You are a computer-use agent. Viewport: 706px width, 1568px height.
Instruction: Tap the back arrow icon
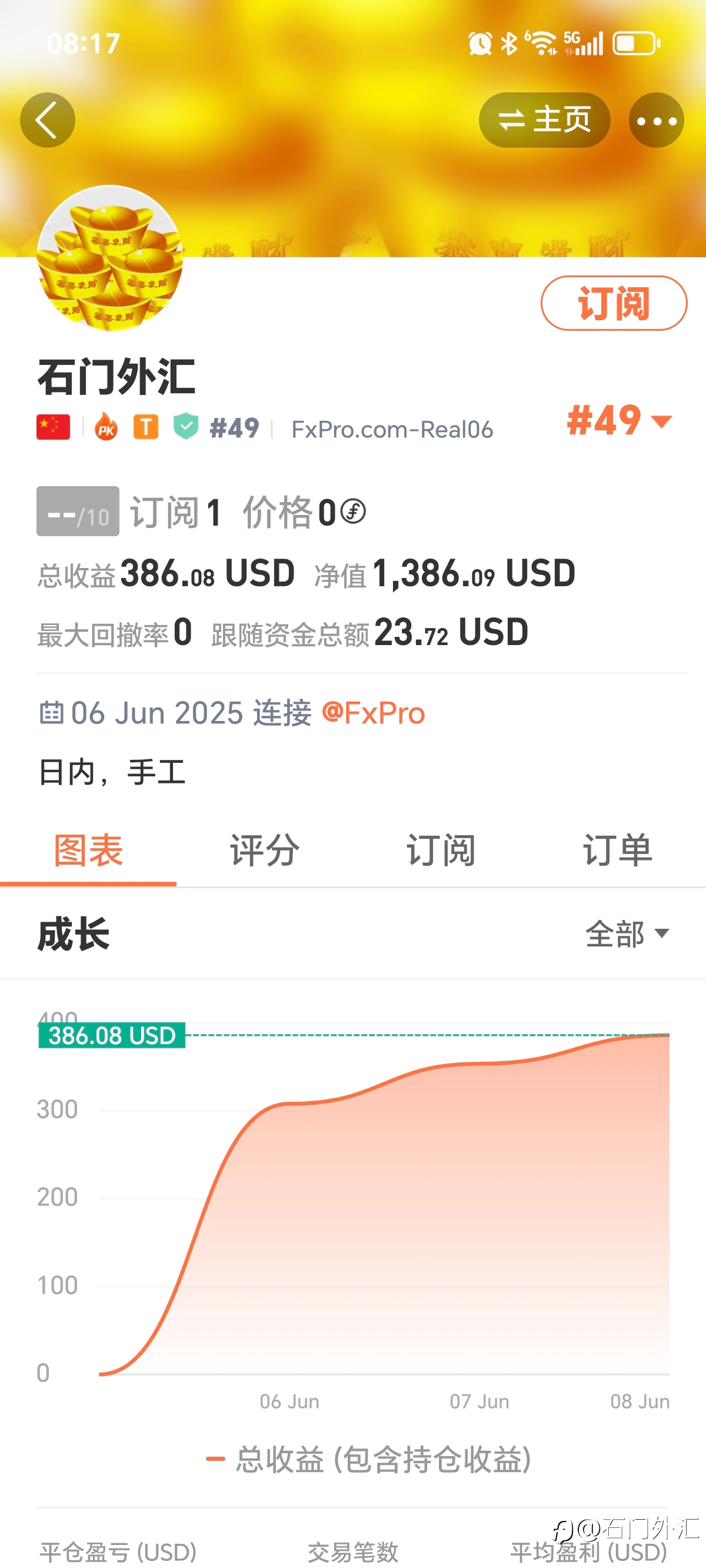click(x=48, y=120)
